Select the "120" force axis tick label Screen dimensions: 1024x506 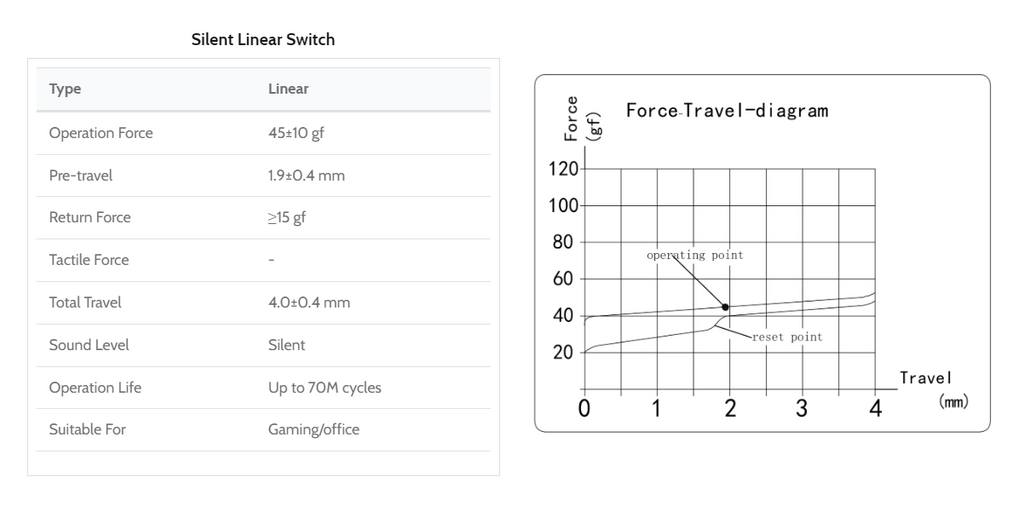point(564,168)
